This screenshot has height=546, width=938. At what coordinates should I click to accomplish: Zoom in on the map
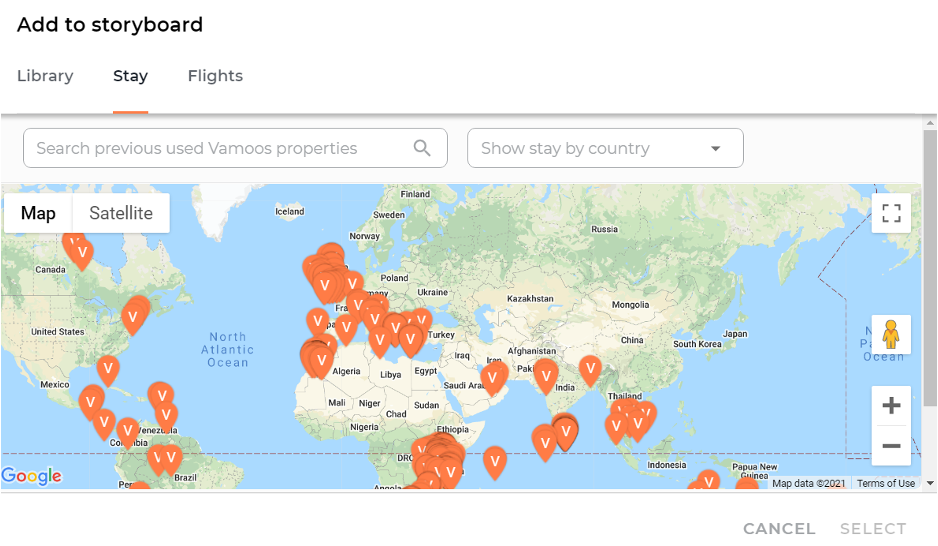(891, 405)
